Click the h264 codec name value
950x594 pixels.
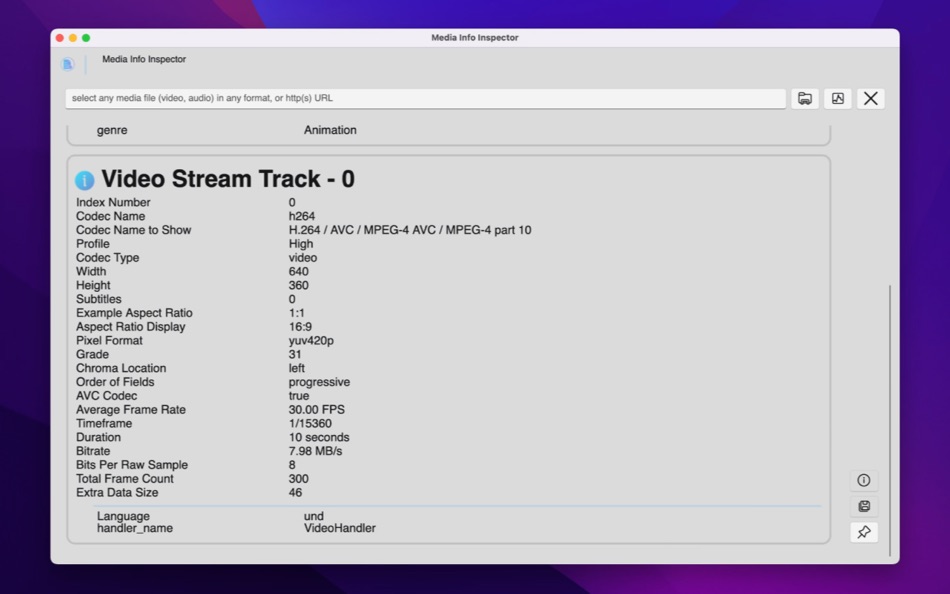pyautogui.click(x=302, y=216)
